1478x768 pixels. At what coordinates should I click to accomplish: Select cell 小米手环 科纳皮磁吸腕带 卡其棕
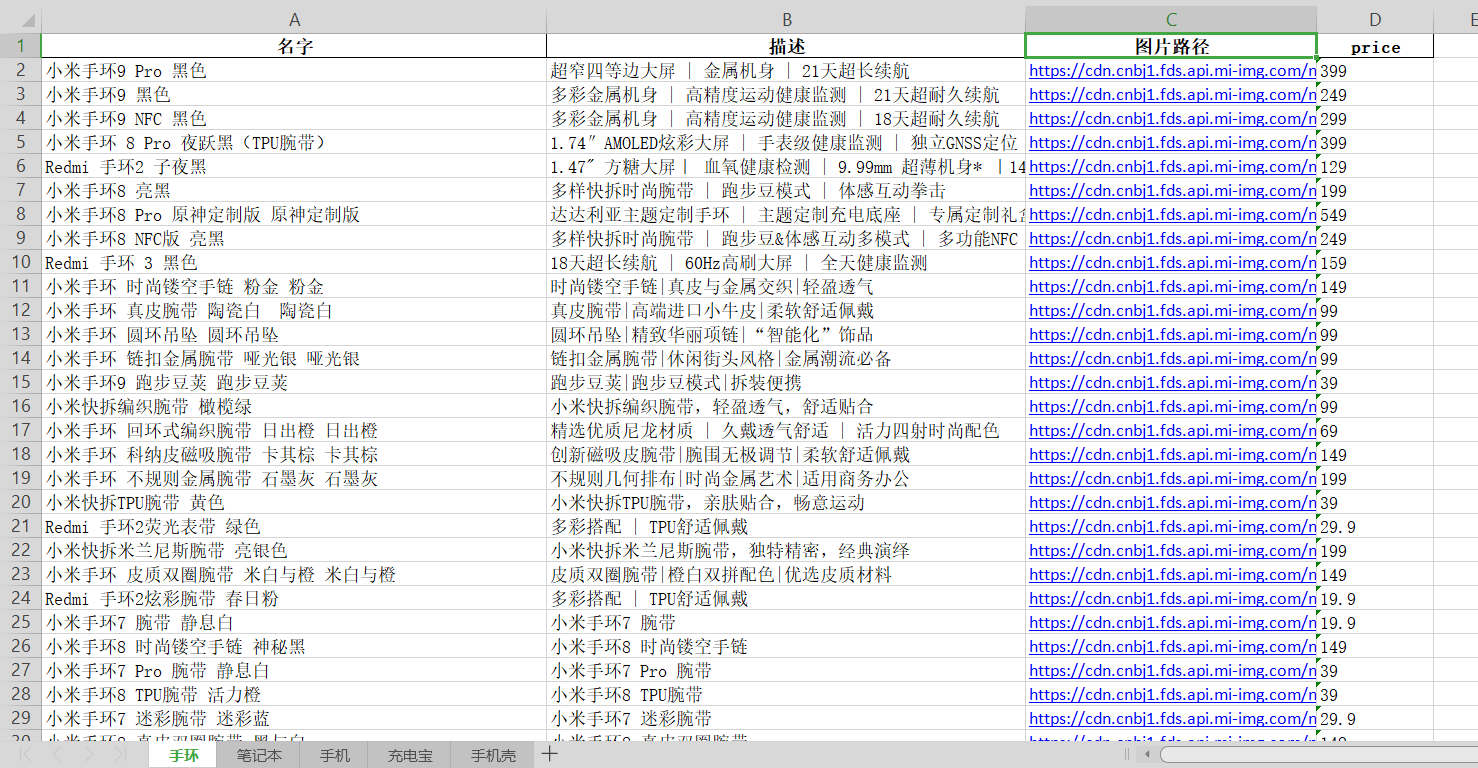tap(294, 454)
